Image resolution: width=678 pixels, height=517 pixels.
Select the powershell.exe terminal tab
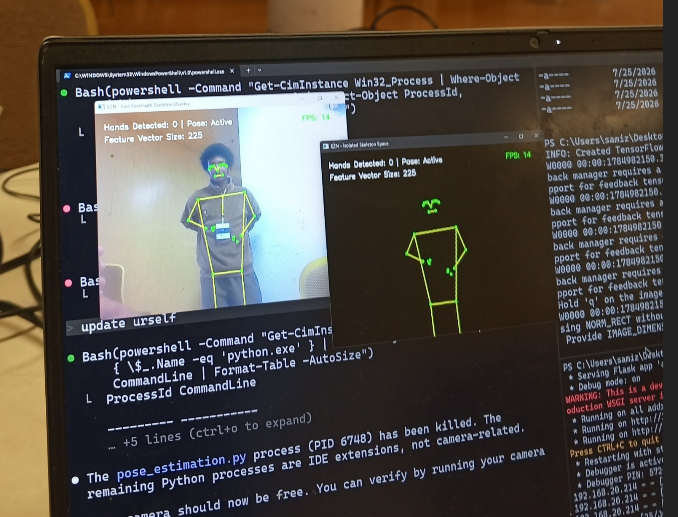click(148, 73)
